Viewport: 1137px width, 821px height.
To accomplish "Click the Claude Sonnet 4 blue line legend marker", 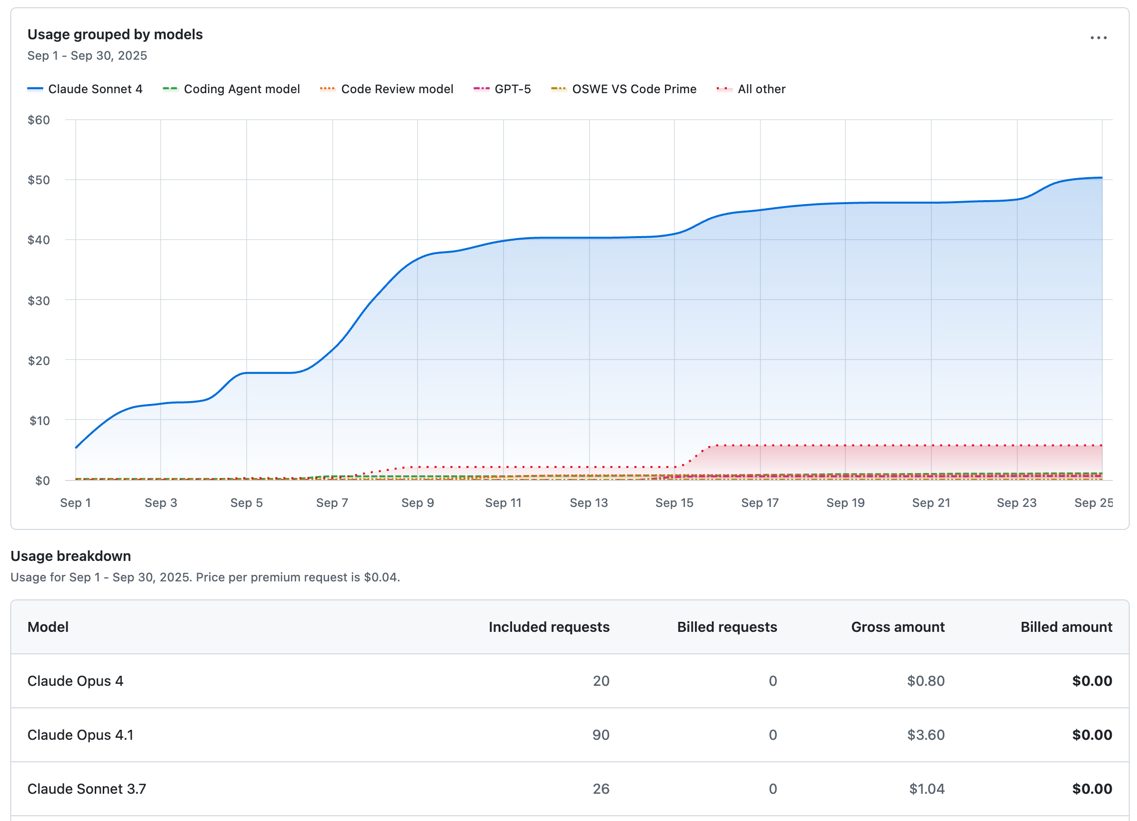I will pos(34,89).
